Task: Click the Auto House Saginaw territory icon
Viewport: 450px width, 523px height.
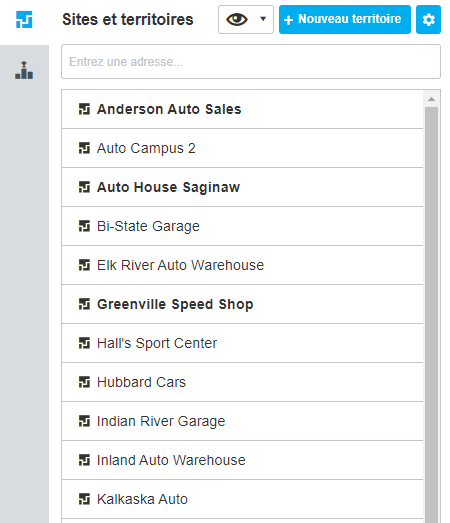Action: [x=84, y=187]
